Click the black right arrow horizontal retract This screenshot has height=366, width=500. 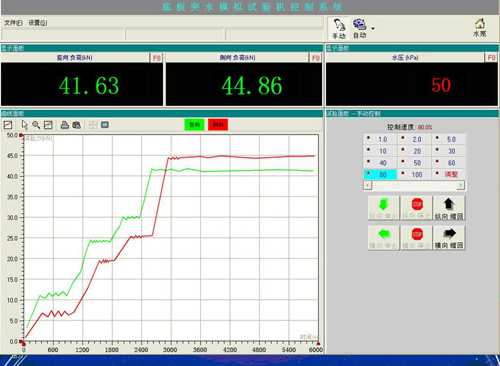[x=449, y=238]
